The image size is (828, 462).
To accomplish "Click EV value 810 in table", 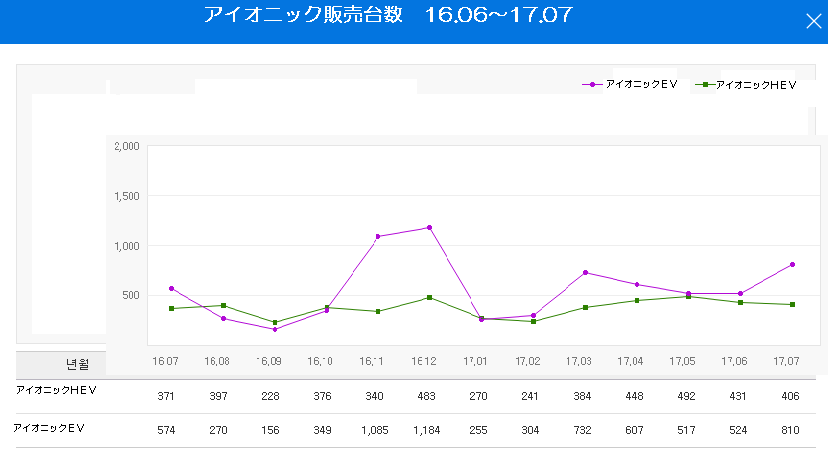I will click(x=790, y=430).
